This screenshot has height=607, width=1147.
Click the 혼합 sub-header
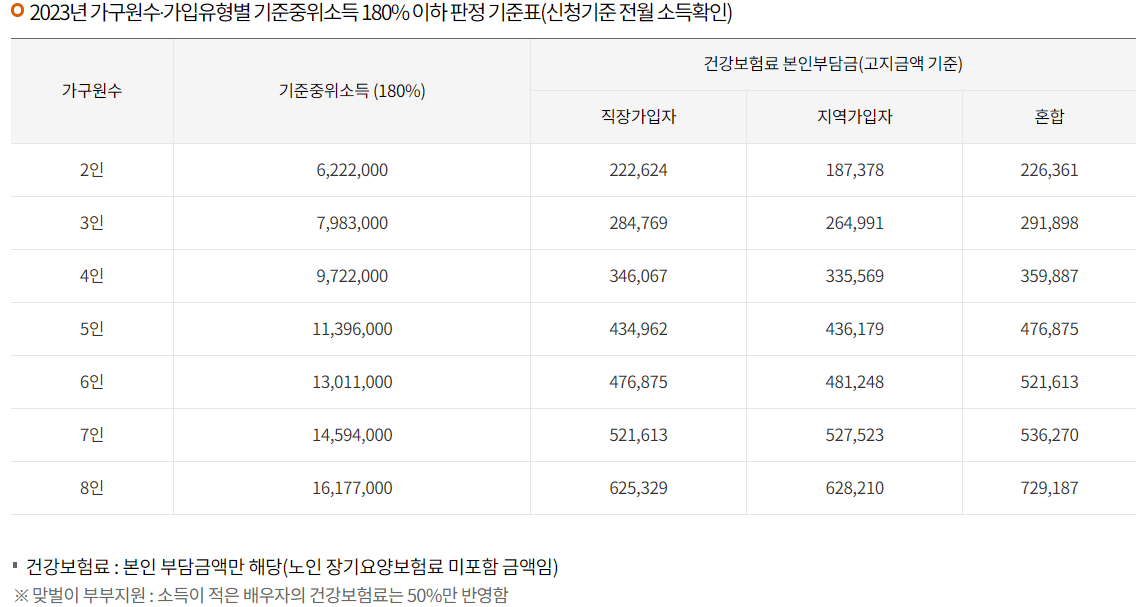[1049, 117]
